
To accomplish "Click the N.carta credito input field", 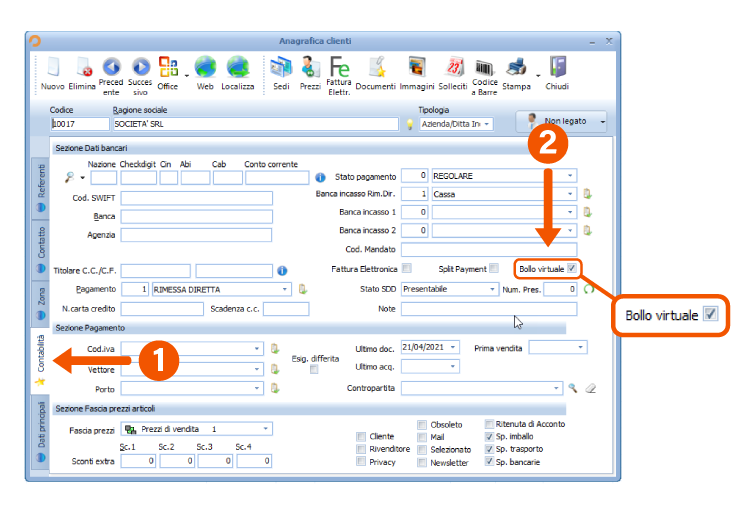I will point(162,309).
